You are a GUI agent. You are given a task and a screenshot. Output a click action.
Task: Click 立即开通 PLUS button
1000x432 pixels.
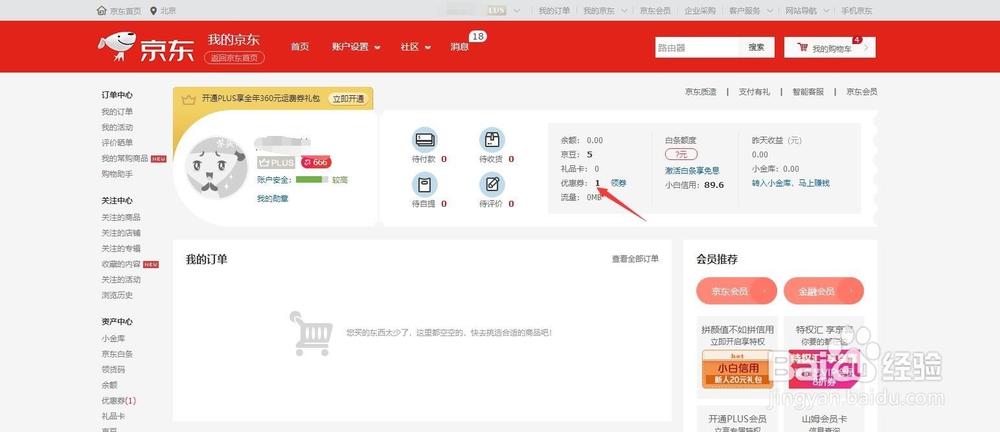[348, 99]
